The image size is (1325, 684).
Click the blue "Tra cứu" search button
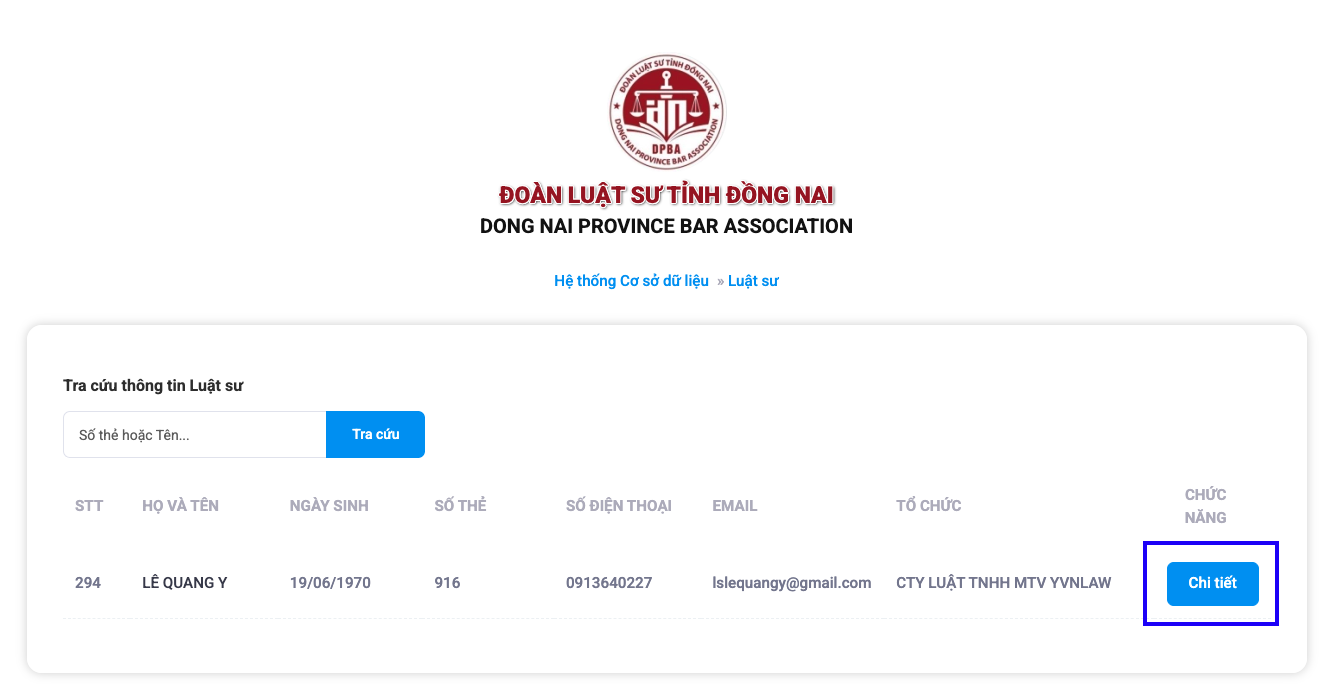click(375, 434)
